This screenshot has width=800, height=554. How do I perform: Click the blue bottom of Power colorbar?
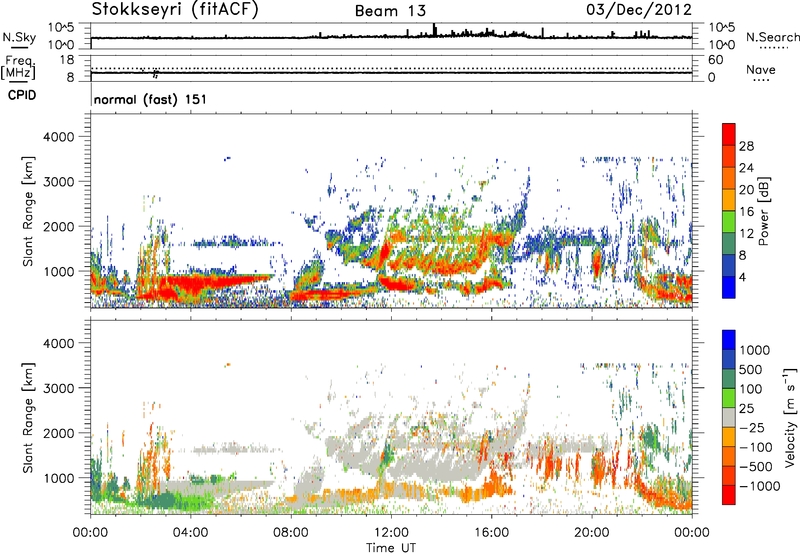pos(729,287)
